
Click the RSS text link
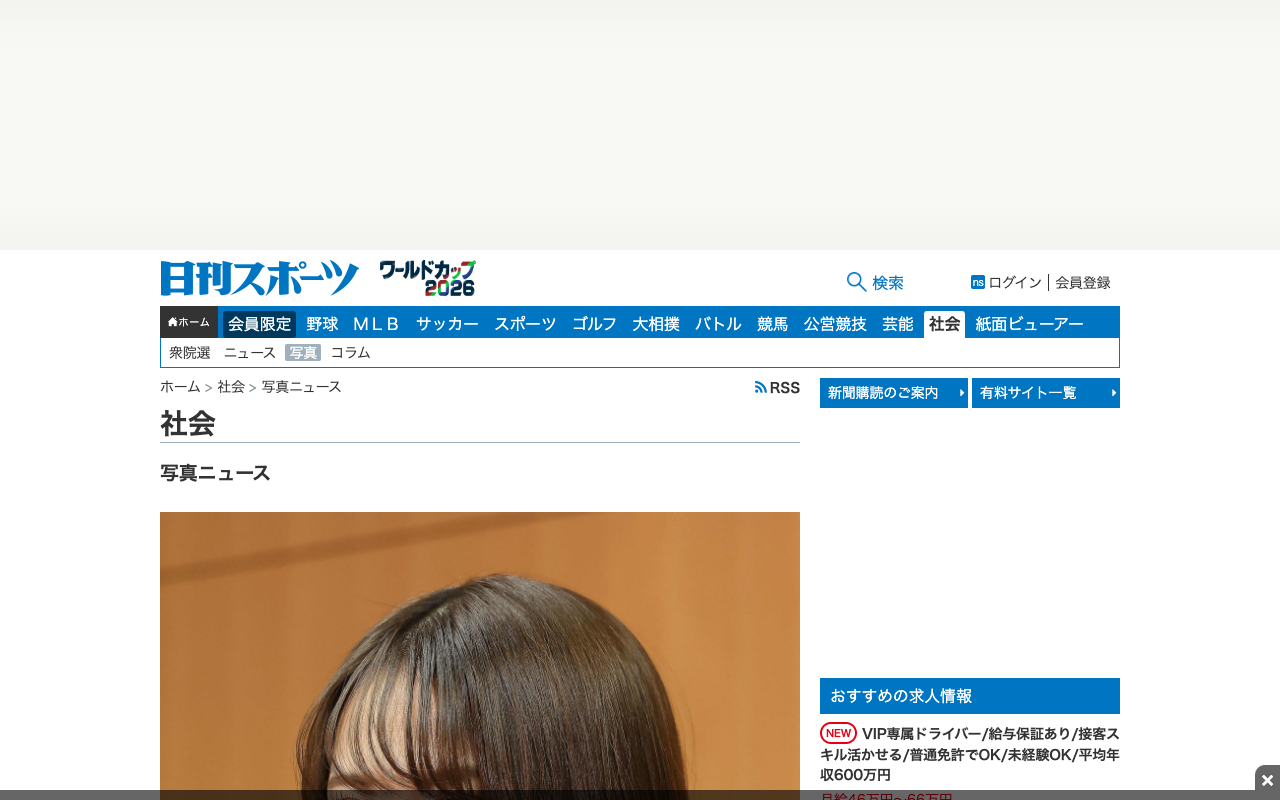[x=785, y=387]
